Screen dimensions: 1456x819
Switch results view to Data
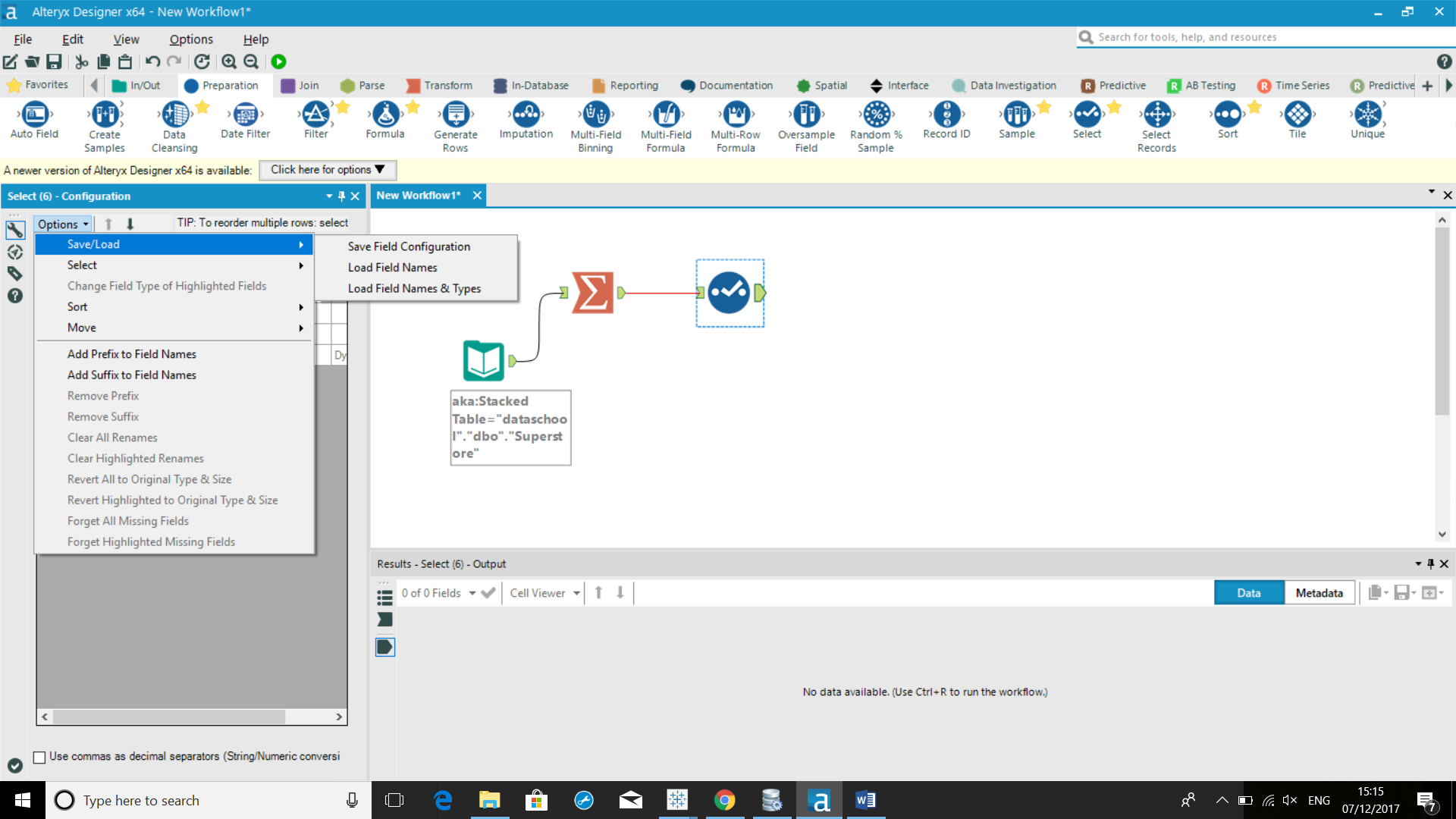point(1248,593)
